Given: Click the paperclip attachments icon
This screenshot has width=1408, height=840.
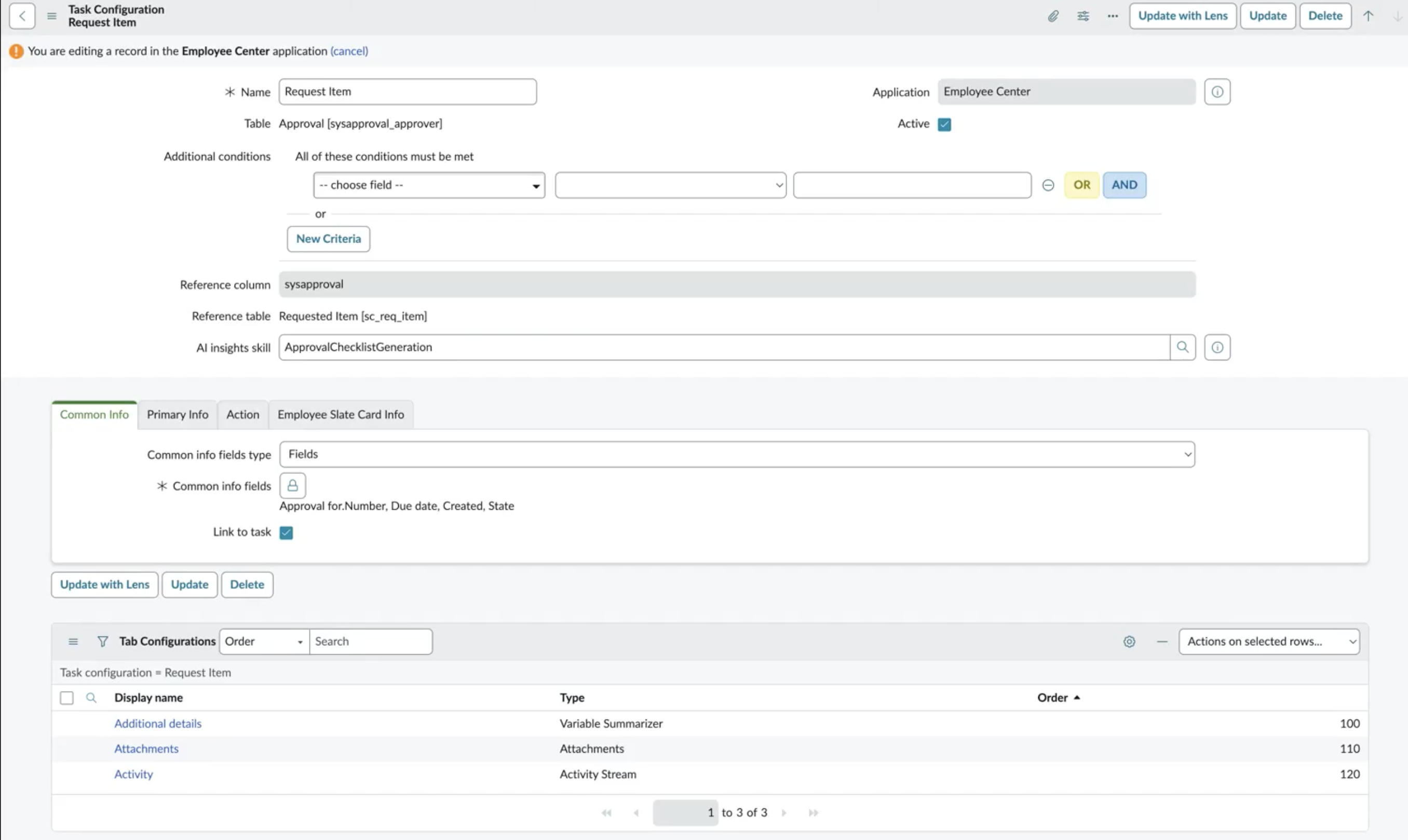Looking at the screenshot, I should (x=1052, y=16).
